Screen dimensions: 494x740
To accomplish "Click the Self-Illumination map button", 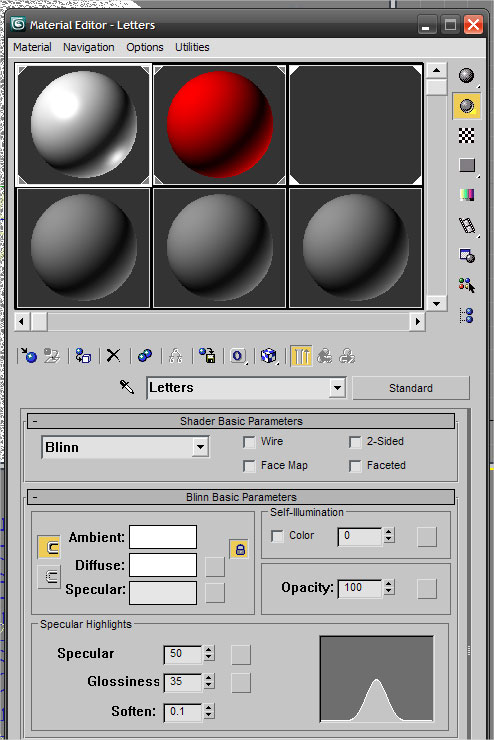I will [427, 537].
